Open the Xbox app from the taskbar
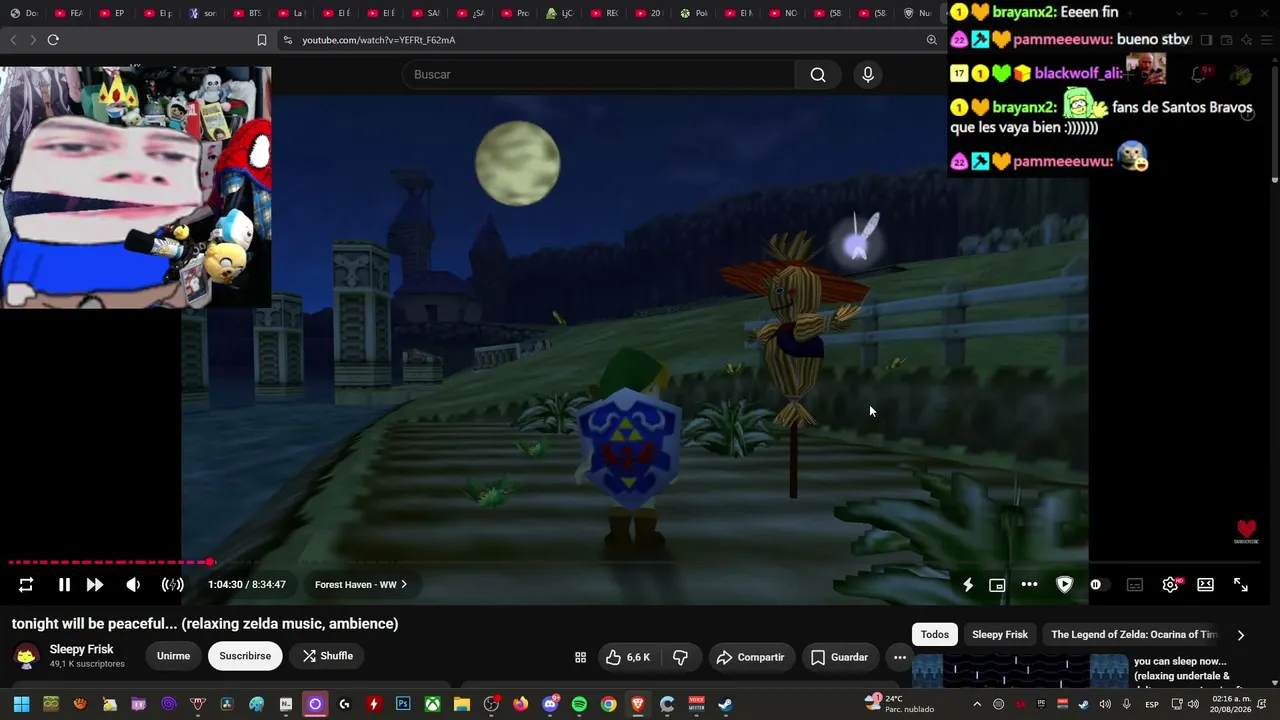Image resolution: width=1280 pixels, height=720 pixels. [432, 704]
